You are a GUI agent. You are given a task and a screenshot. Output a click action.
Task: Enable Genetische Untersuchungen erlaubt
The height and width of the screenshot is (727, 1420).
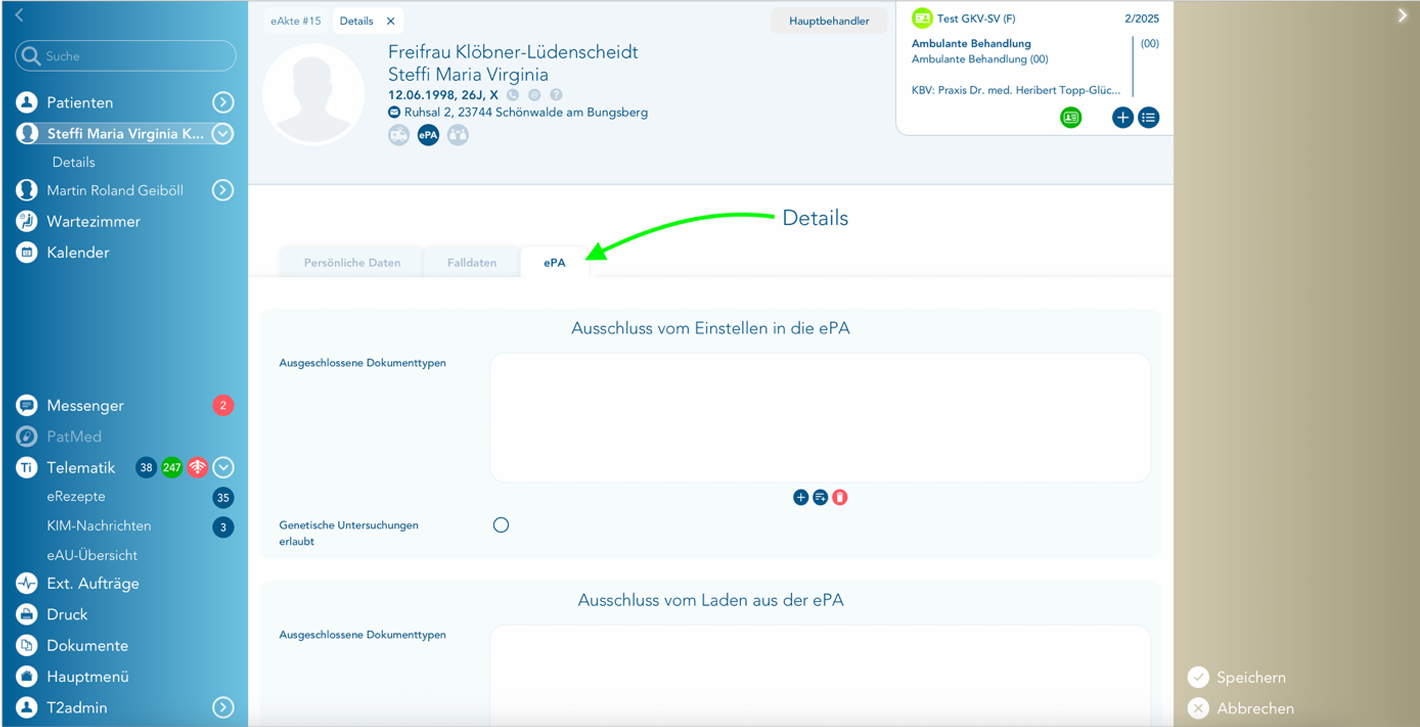pos(501,524)
